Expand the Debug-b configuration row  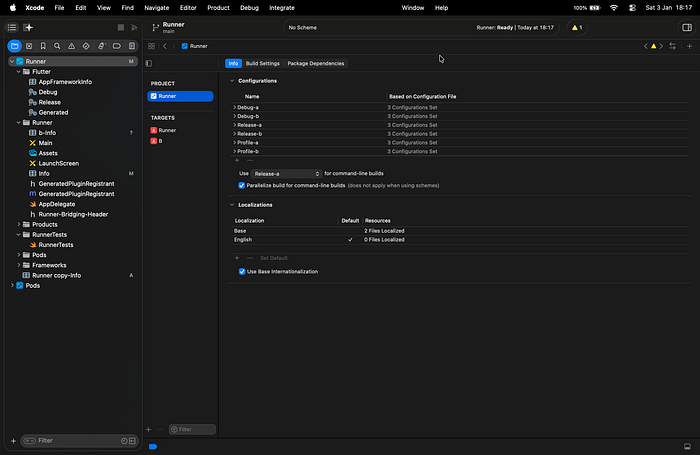pos(234,116)
